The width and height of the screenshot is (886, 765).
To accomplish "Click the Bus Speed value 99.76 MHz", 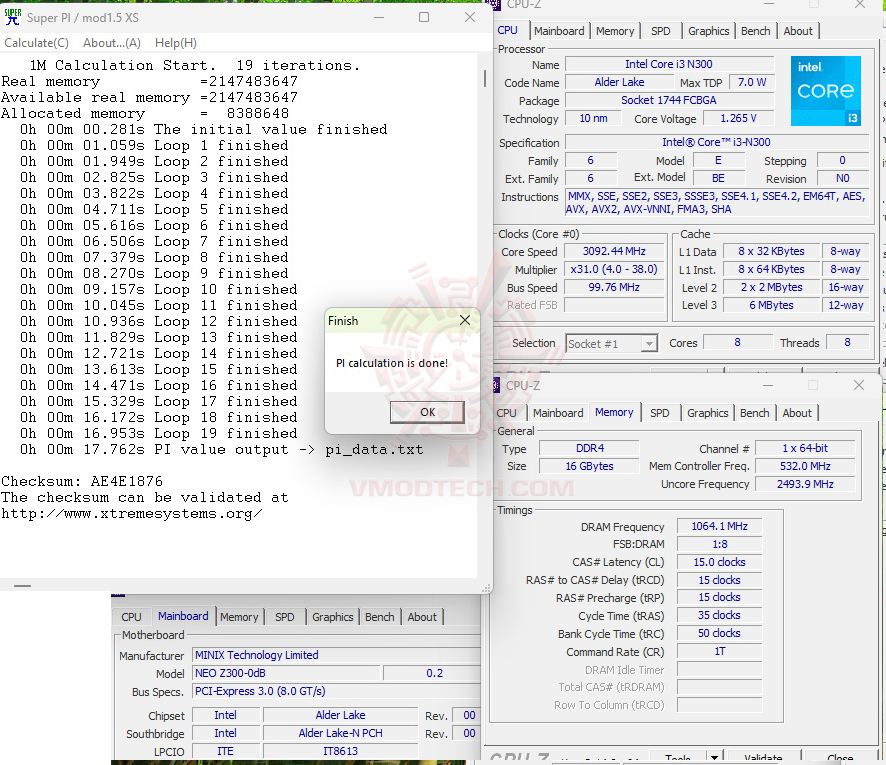I will [x=614, y=288].
